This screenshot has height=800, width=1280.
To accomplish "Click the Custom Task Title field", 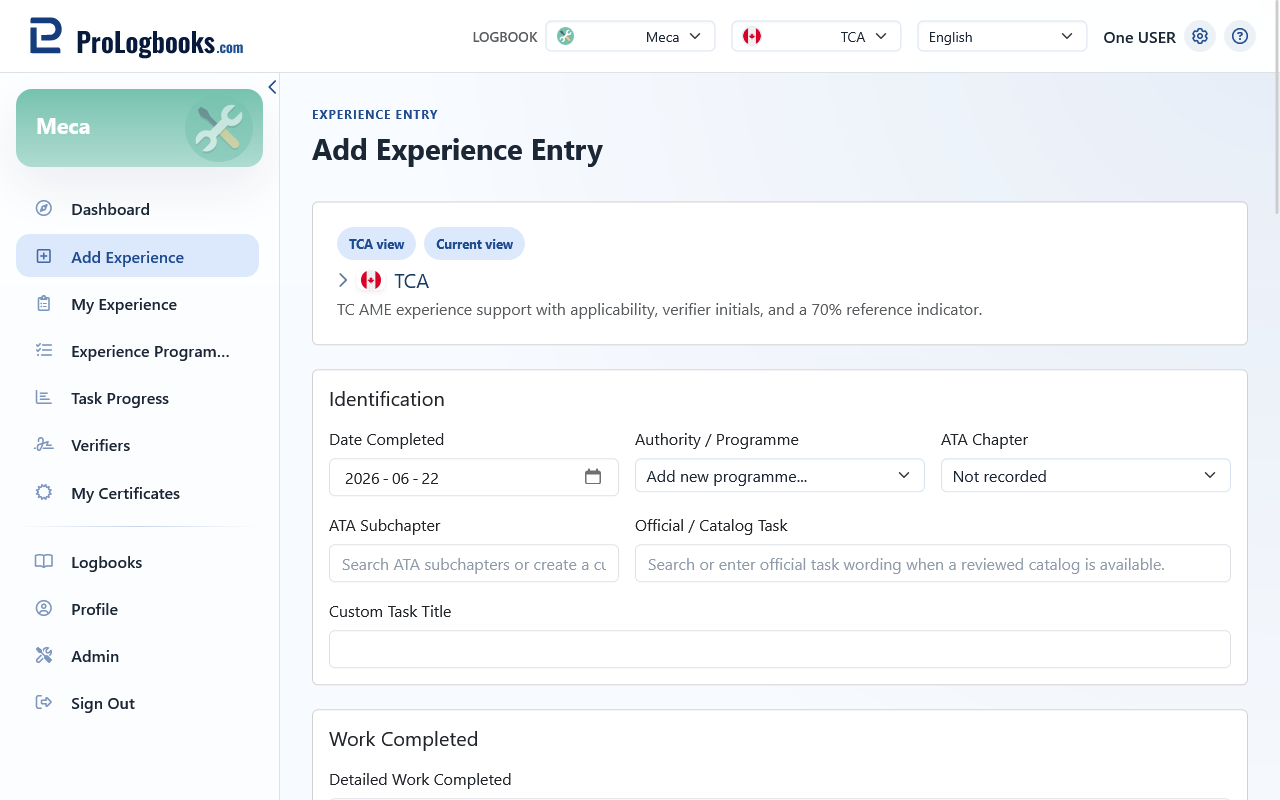I will tap(780, 649).
